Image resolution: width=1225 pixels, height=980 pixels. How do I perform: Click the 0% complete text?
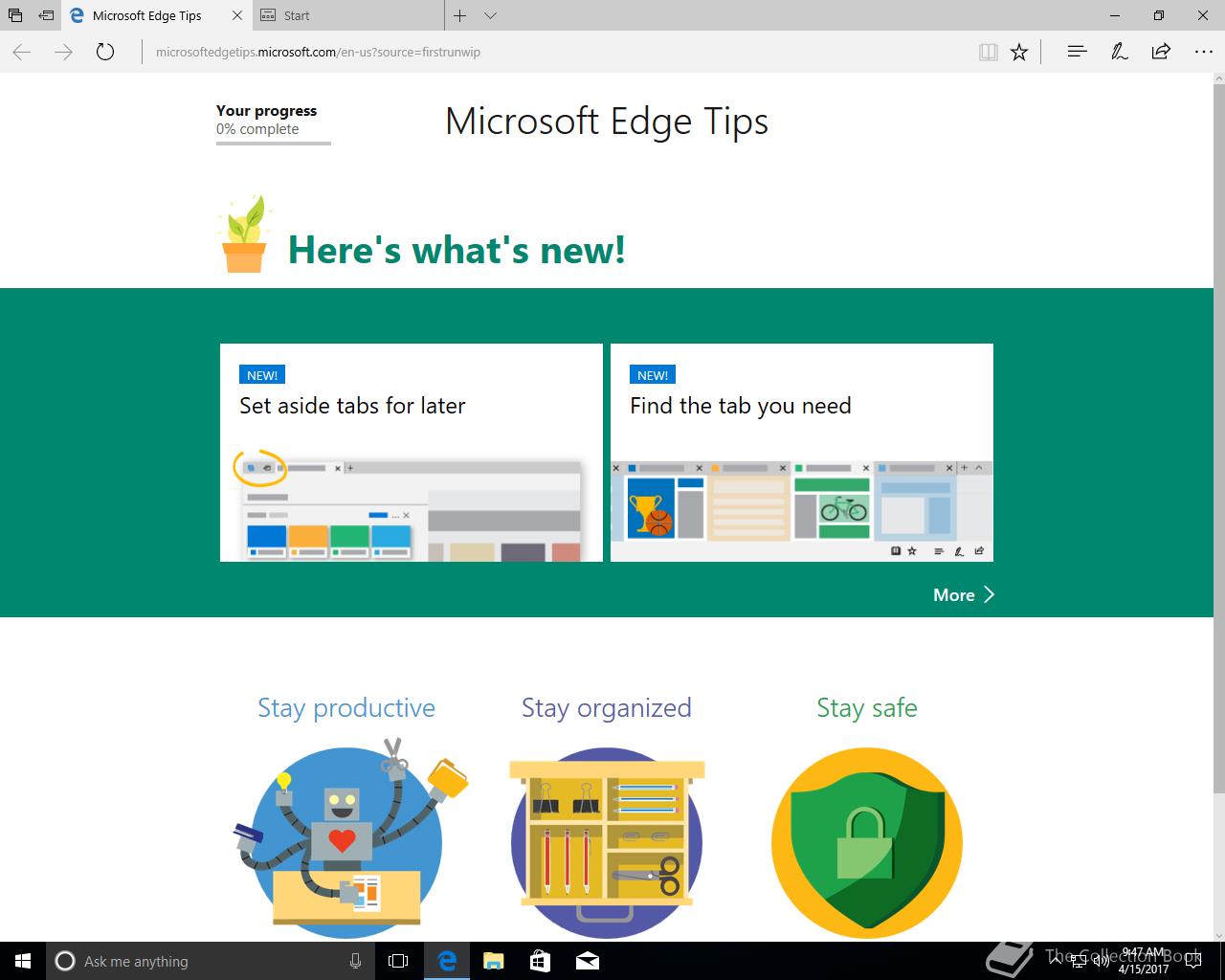pos(257,129)
